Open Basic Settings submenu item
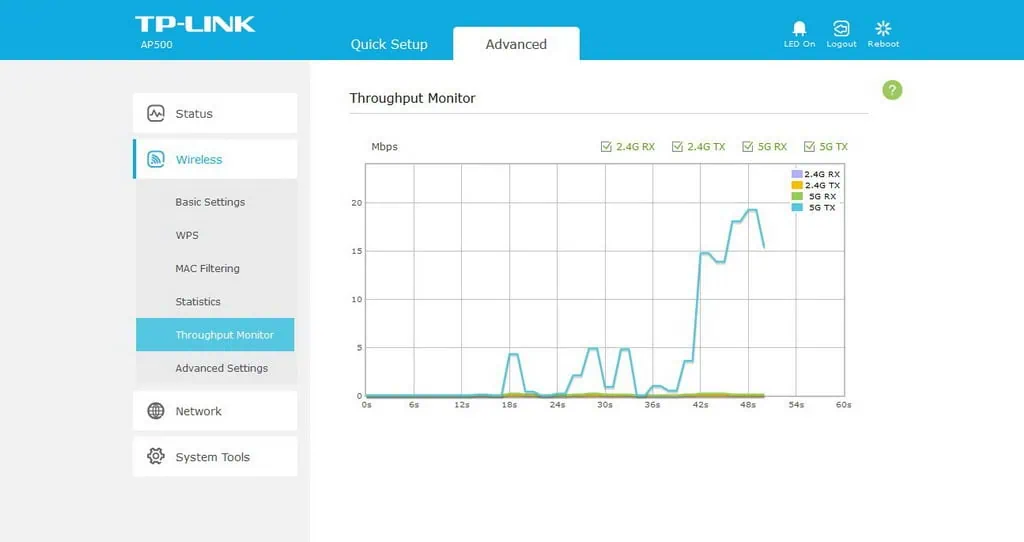 click(x=210, y=202)
